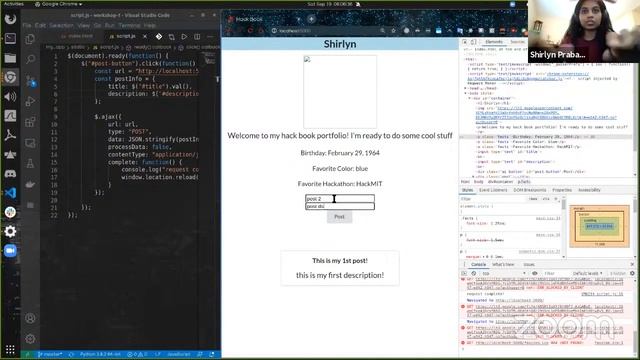Screen dimensions: 640x360
Task: Open the Docker view in VS Code
Action: tap(30, 184)
